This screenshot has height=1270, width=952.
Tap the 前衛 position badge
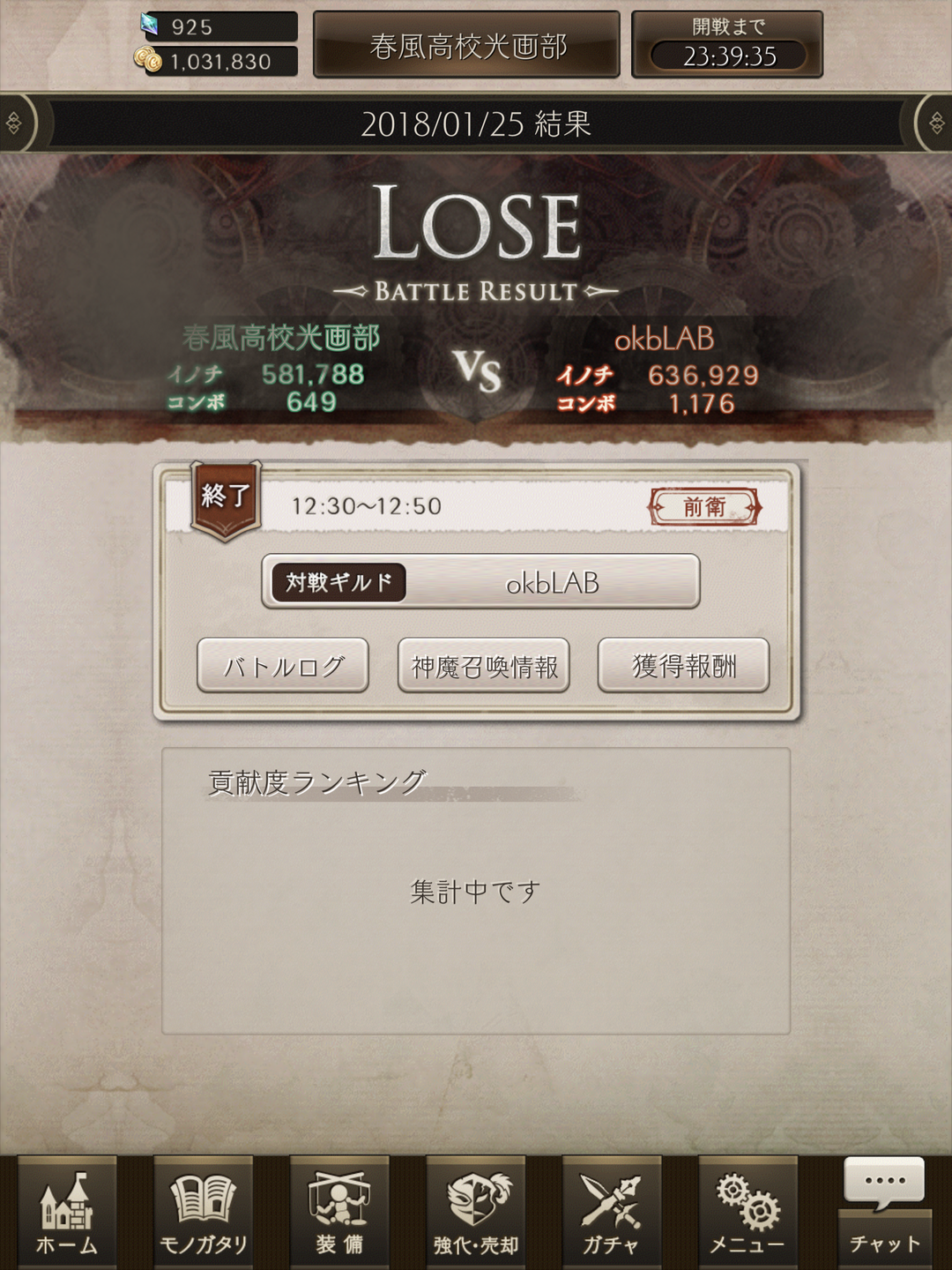tap(705, 507)
